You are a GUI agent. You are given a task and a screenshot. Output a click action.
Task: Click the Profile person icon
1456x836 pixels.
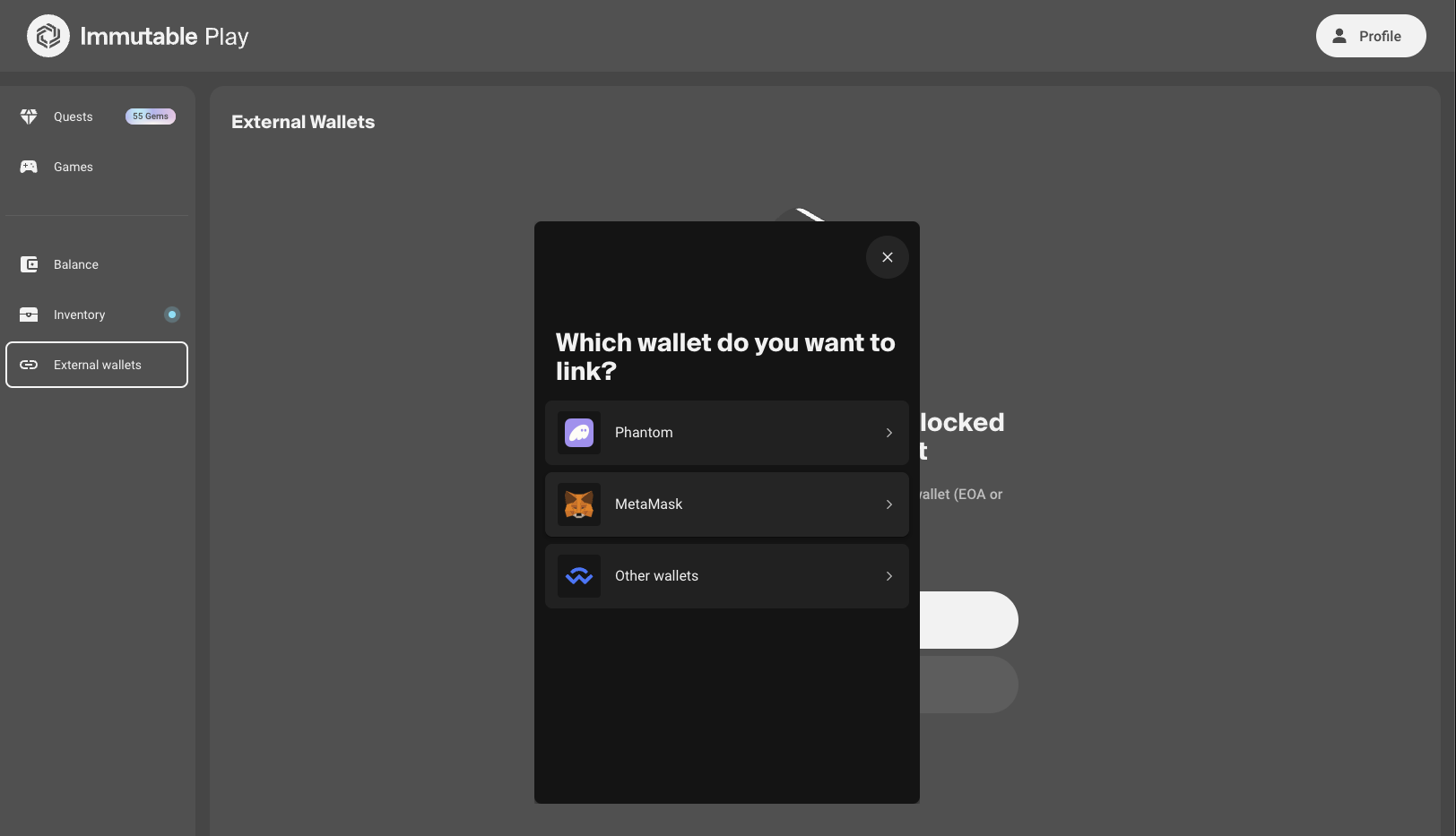[x=1339, y=36]
